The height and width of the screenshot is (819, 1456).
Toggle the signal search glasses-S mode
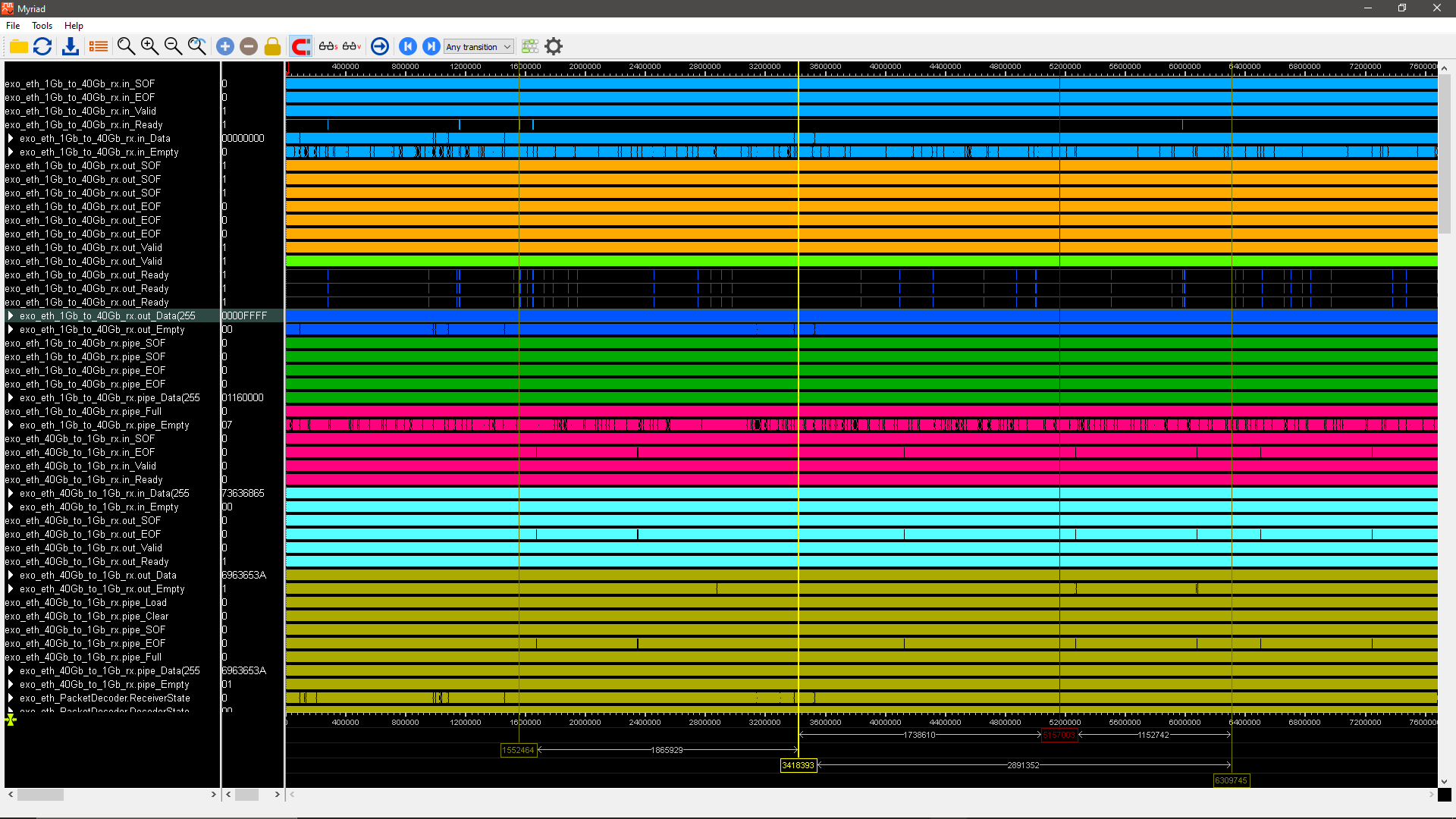(328, 46)
